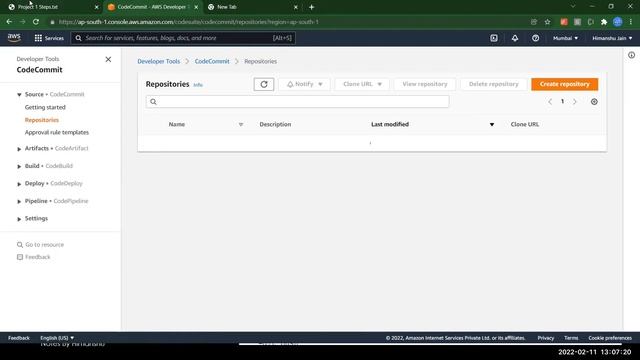The width and height of the screenshot is (640, 360).
Task: Open the info panel icon at right edge
Action: [631, 55]
